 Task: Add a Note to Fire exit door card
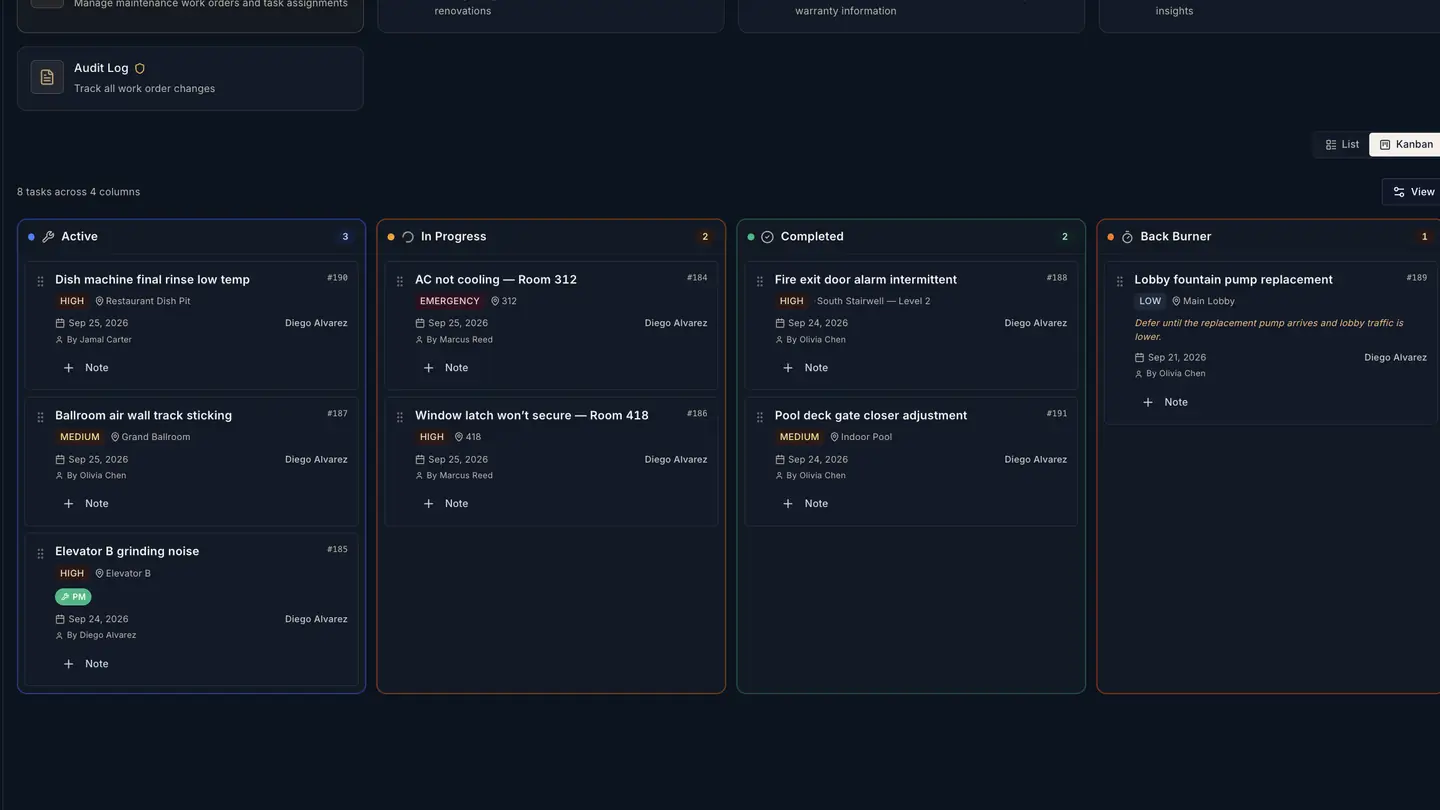click(x=806, y=368)
